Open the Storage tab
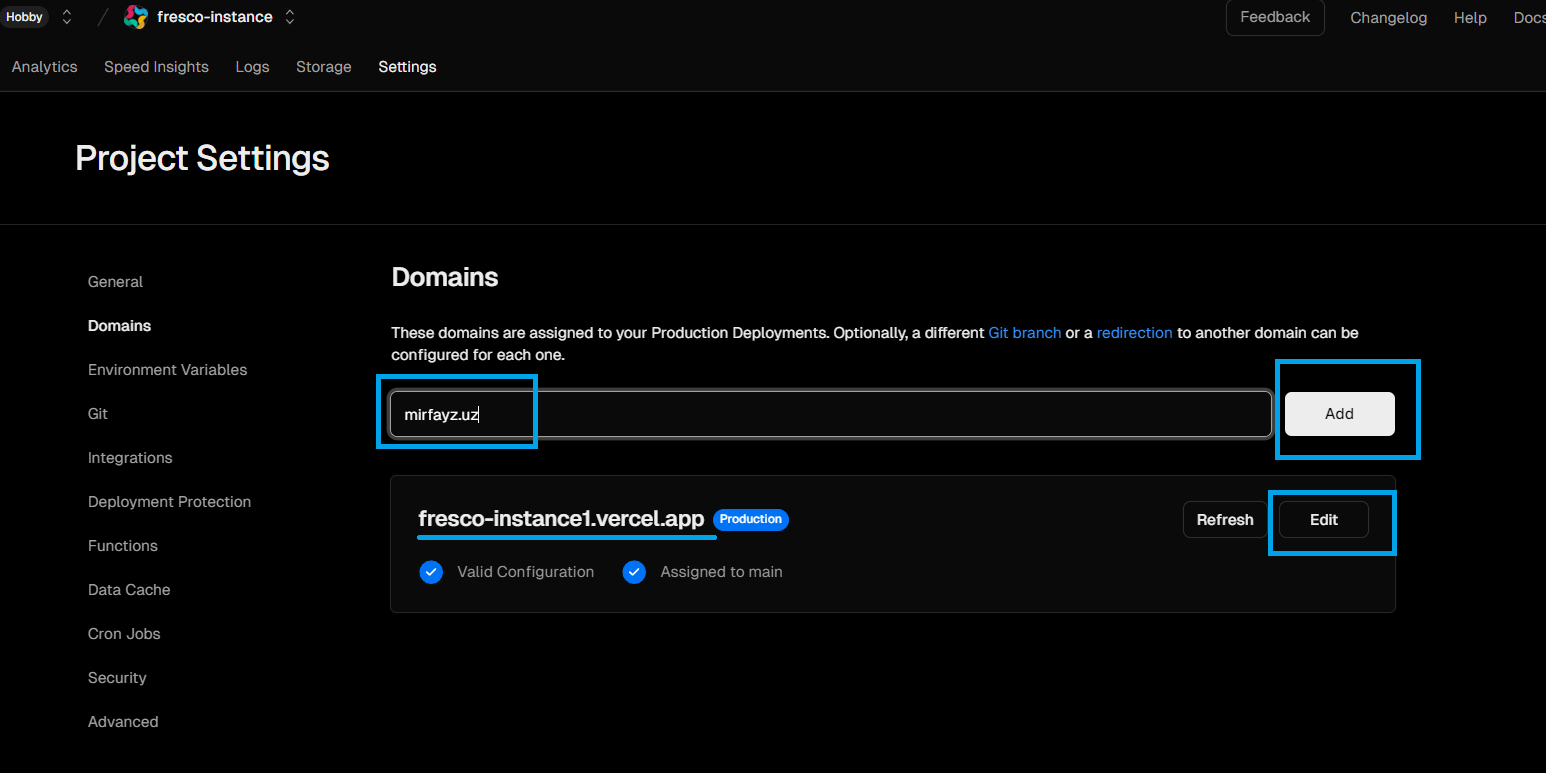The width and height of the screenshot is (1546, 773). point(323,67)
